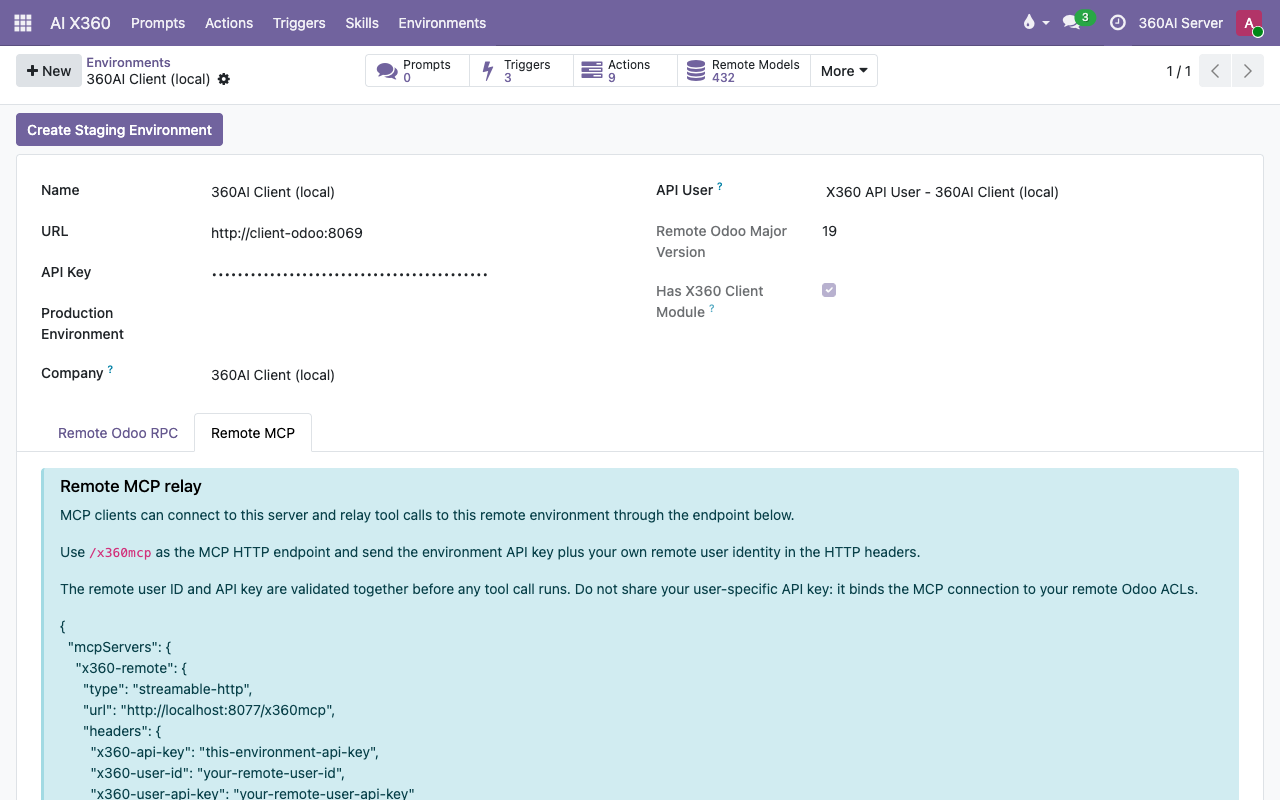
Task: Click the 1 / 1 pager counter
Action: pyautogui.click(x=1179, y=71)
